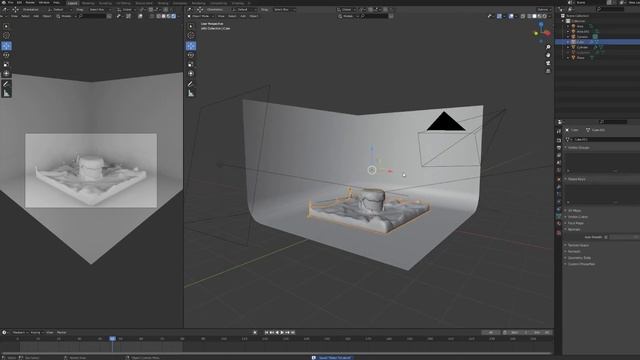Select the Transform tool in right viewport toolbar
Image resolution: width=640 pixels, height=360 pixels.
point(191,74)
